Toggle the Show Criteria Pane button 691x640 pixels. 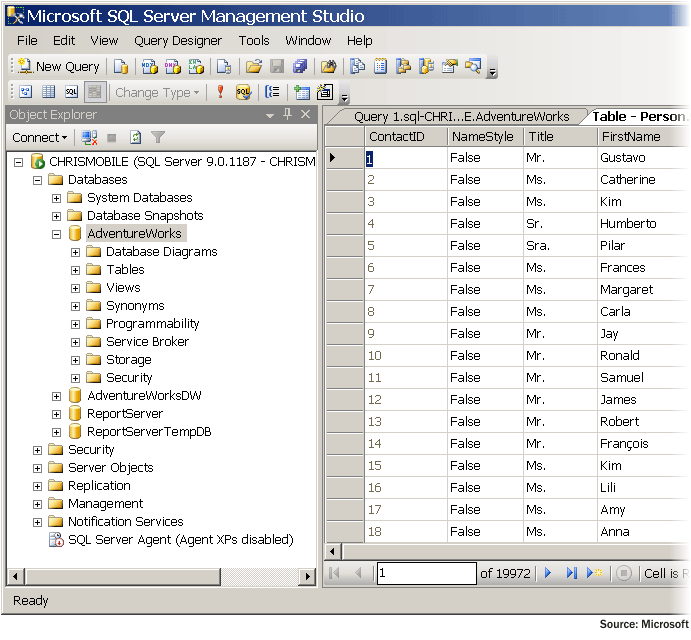48,92
